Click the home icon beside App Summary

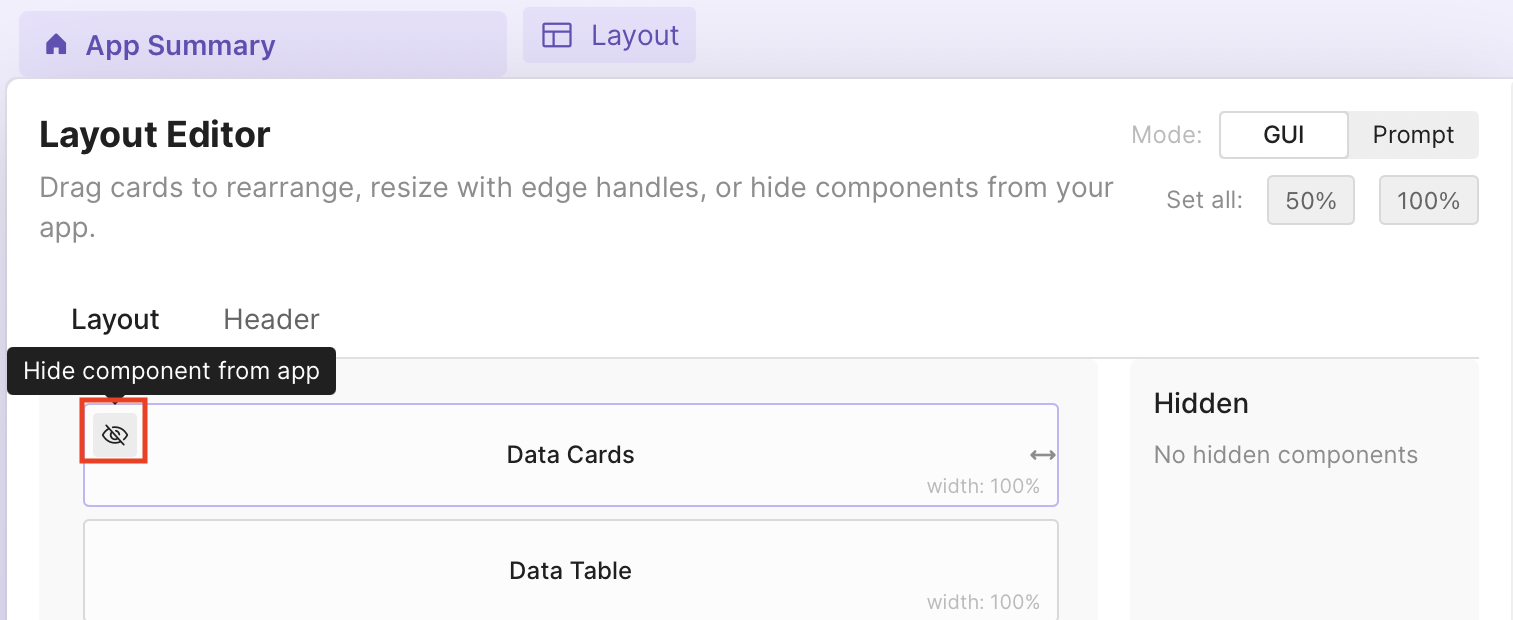coord(55,44)
